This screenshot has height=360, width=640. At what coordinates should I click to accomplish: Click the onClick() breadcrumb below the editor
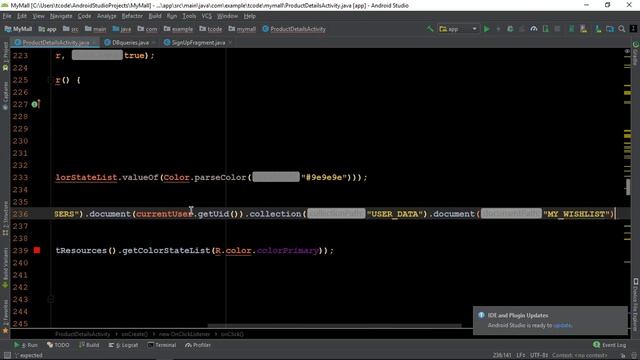pos(232,334)
